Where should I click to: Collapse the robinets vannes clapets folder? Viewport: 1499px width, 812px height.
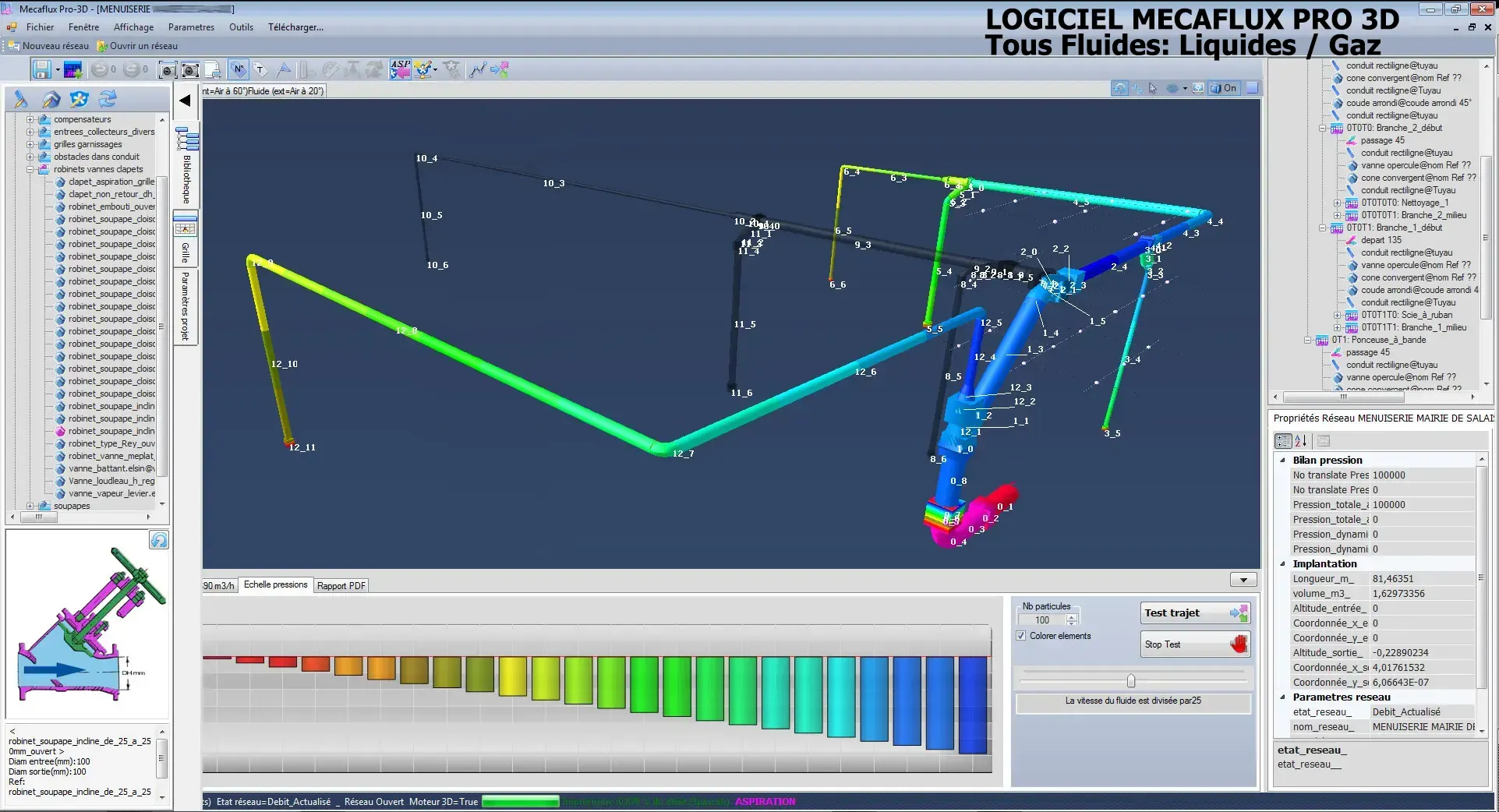point(30,169)
